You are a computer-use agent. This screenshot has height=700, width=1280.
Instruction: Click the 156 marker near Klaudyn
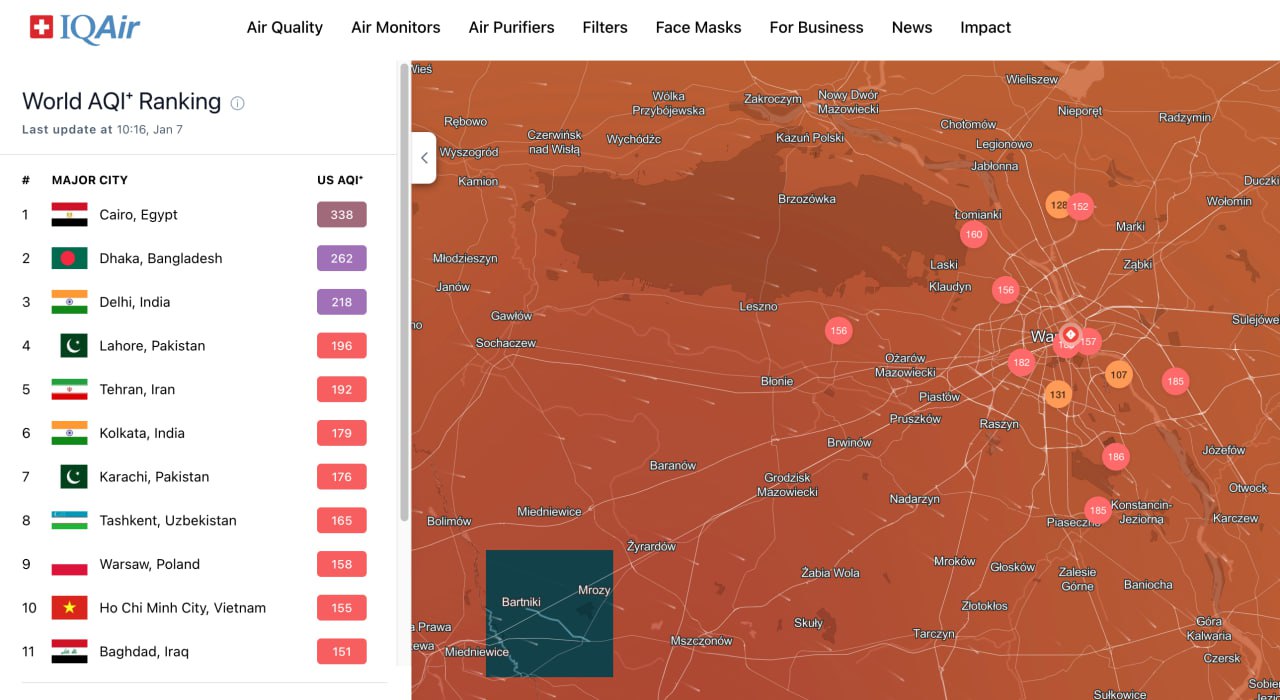coord(1005,290)
